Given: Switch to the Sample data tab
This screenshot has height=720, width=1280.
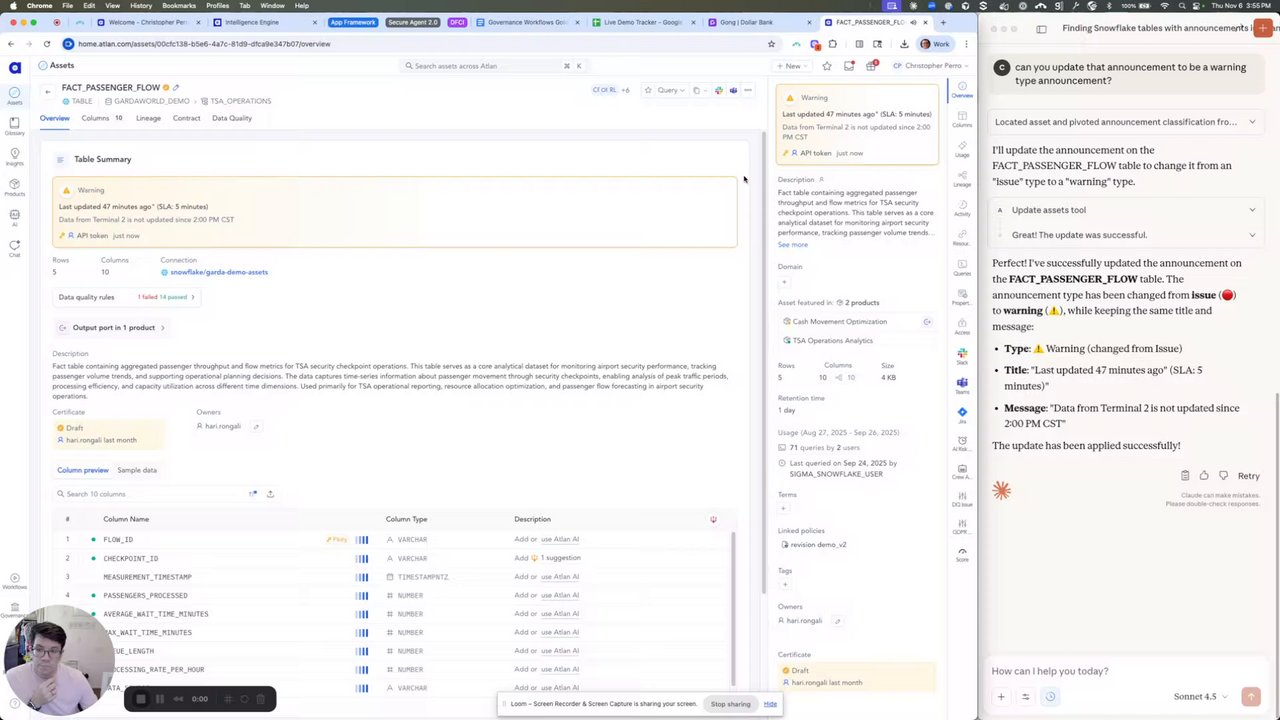Looking at the screenshot, I should click(137, 470).
